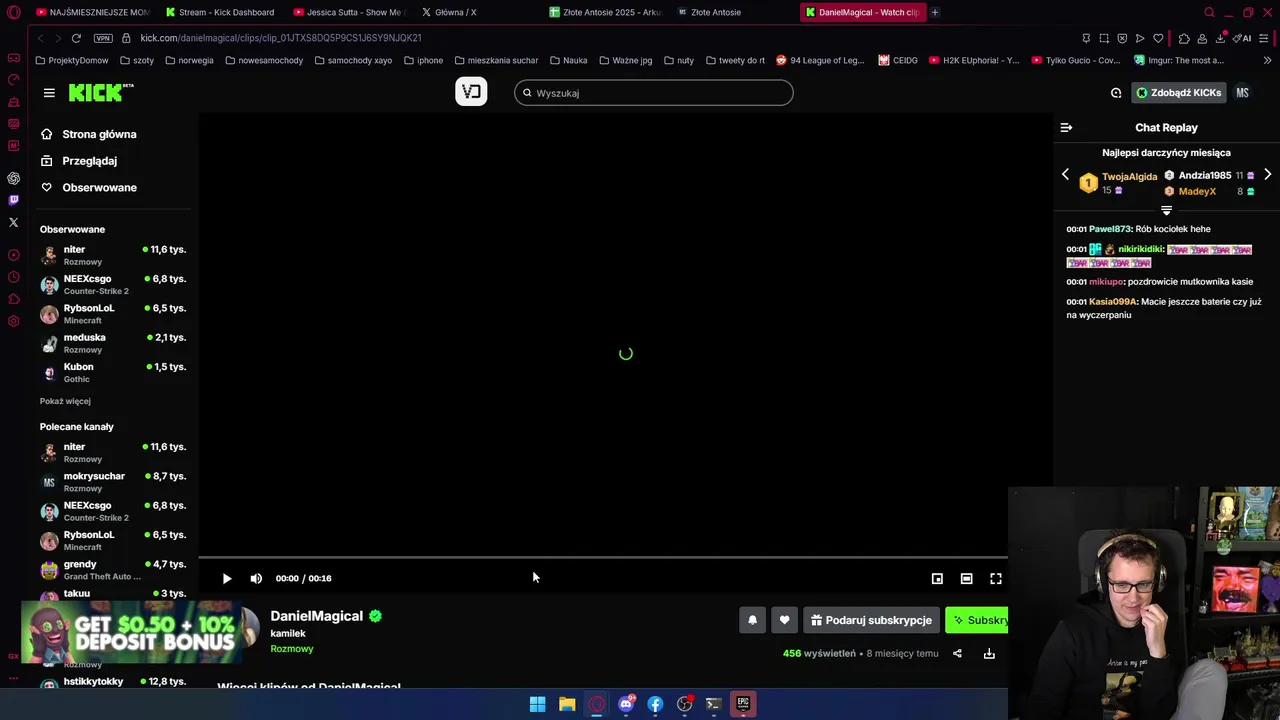Expand the gifters leaderboard arrow
The image size is (1280, 720).
click(1166, 211)
